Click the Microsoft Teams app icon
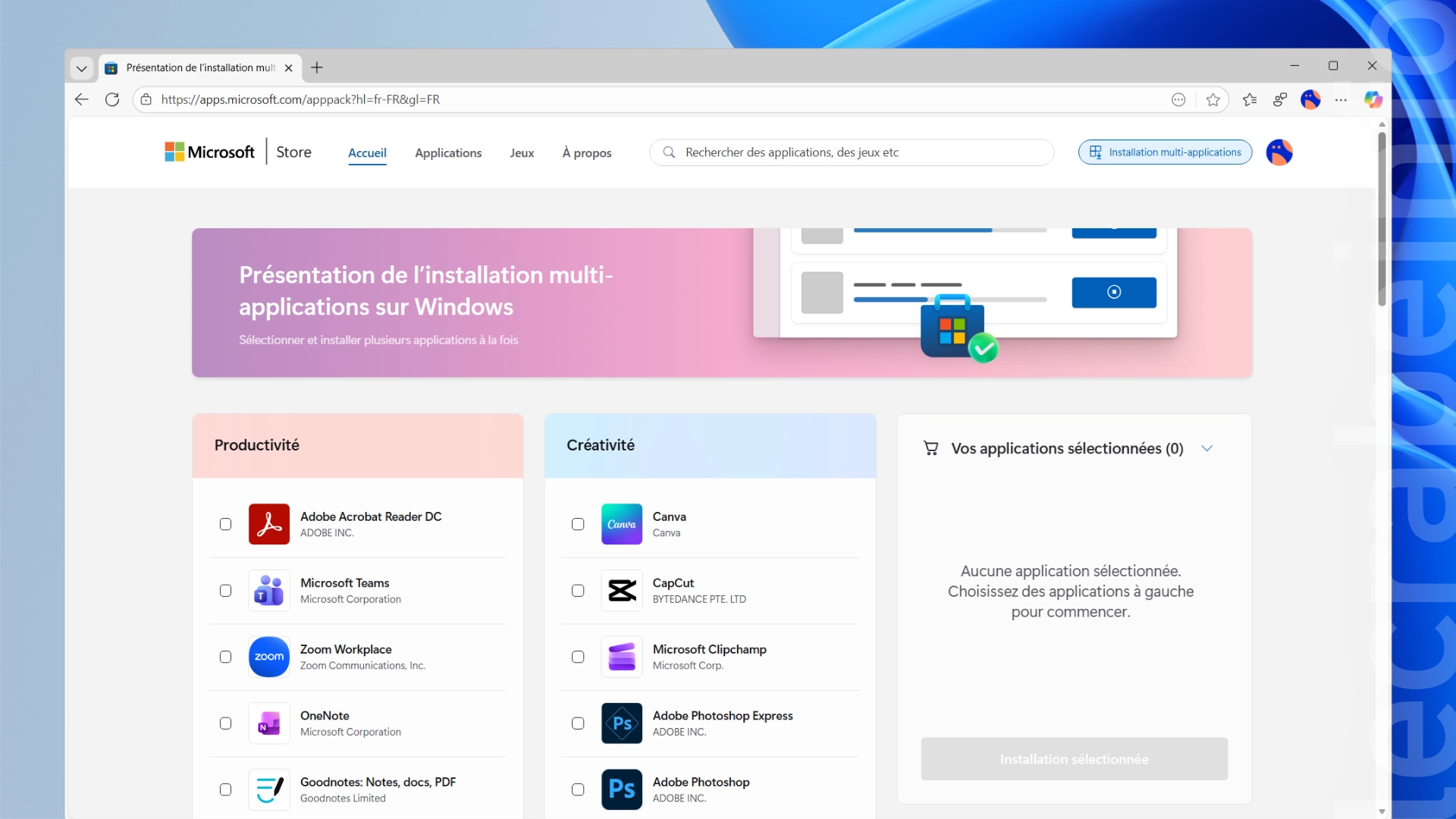 [268, 591]
